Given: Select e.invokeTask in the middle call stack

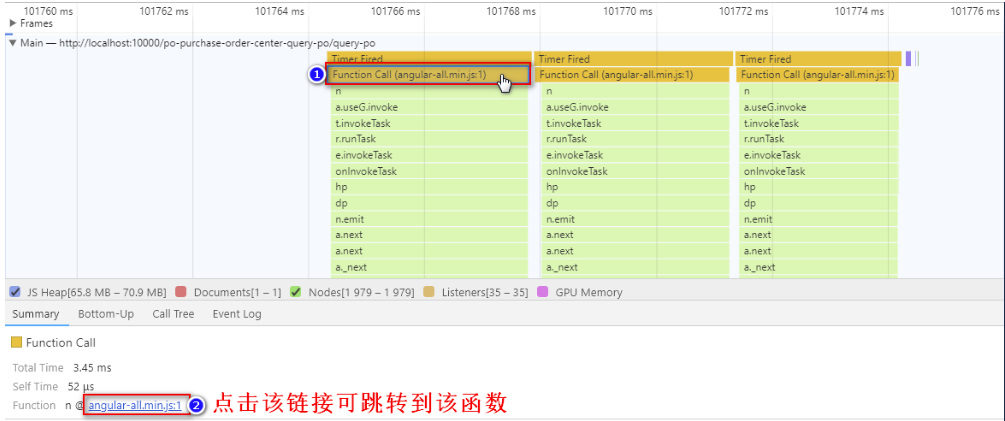Looking at the screenshot, I should pyautogui.click(x=635, y=155).
